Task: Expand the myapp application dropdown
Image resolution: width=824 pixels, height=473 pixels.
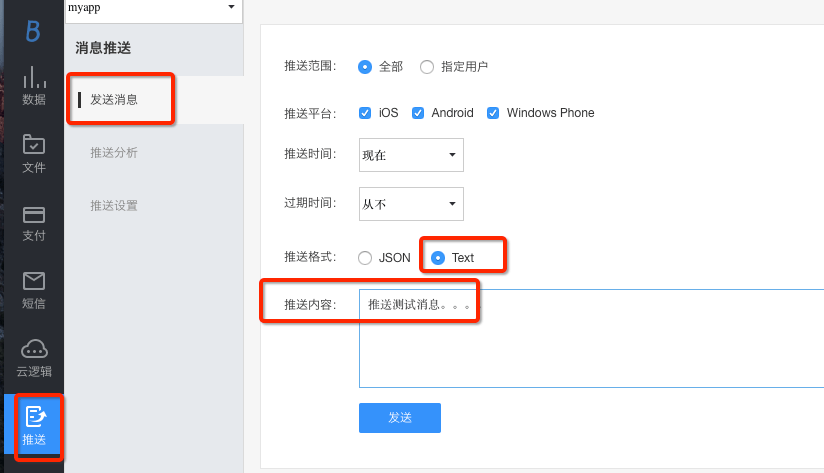Action: point(154,8)
